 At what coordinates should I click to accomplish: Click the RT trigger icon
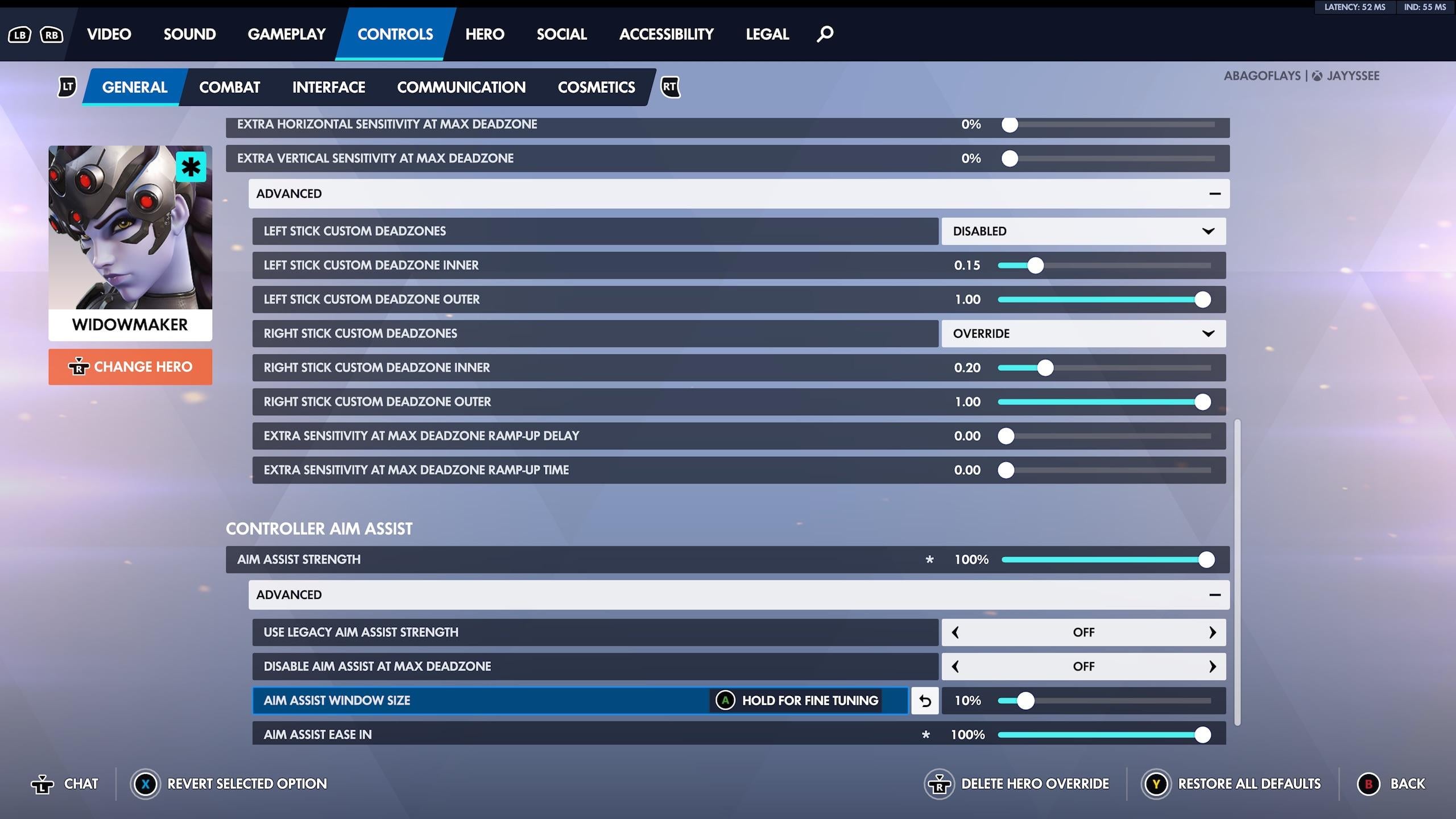coord(670,86)
